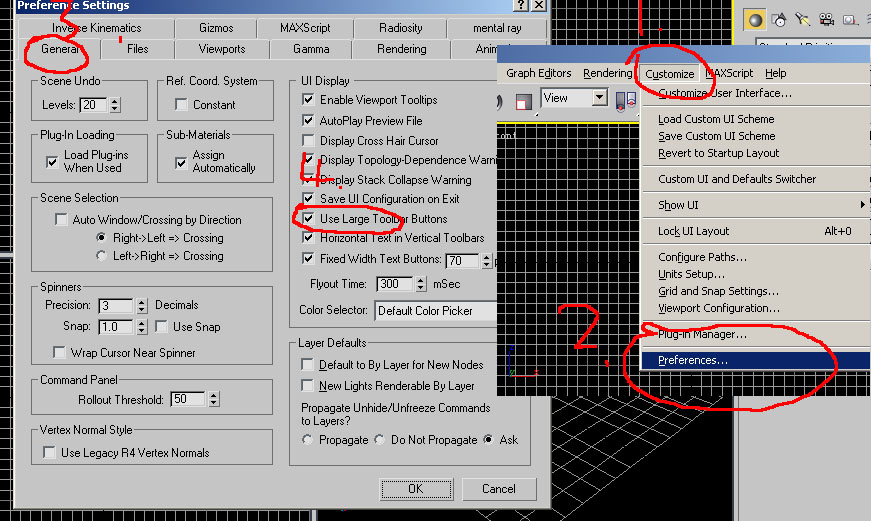Switch to the MAXScript preferences tab
The image size is (871, 521).
tap(305, 28)
